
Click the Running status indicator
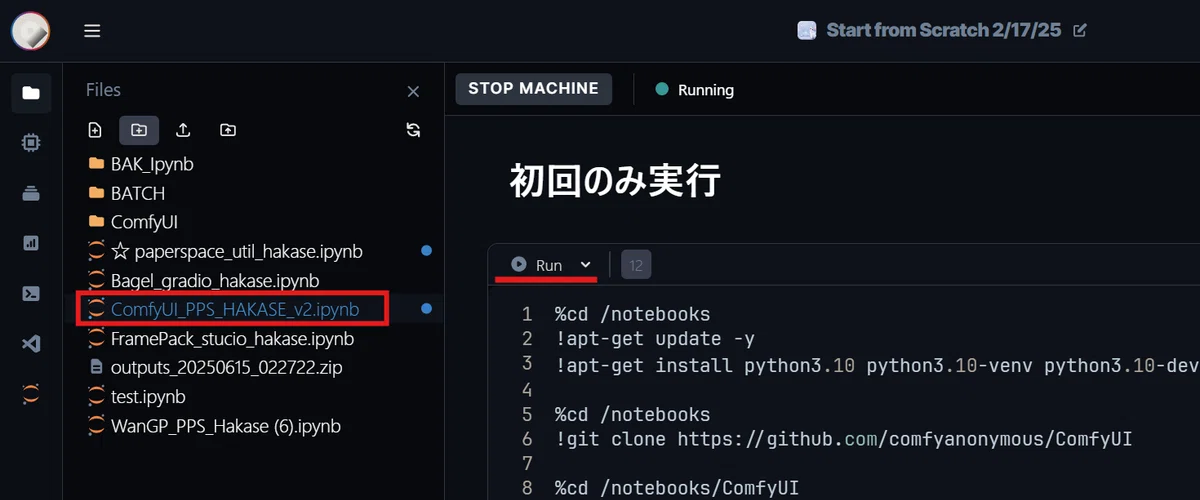[x=695, y=90]
